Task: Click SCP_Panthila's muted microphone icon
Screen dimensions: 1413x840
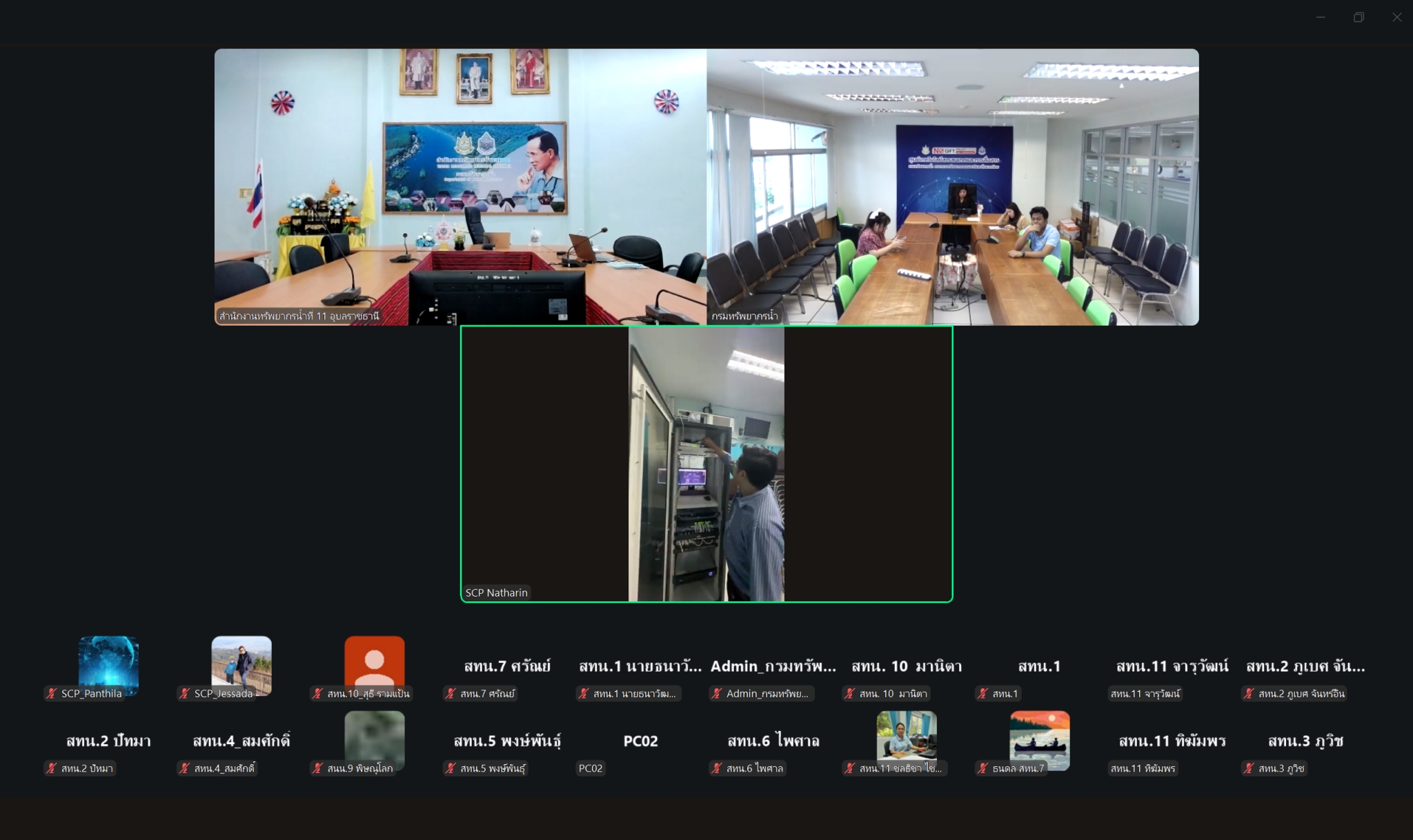Action: tap(52, 694)
